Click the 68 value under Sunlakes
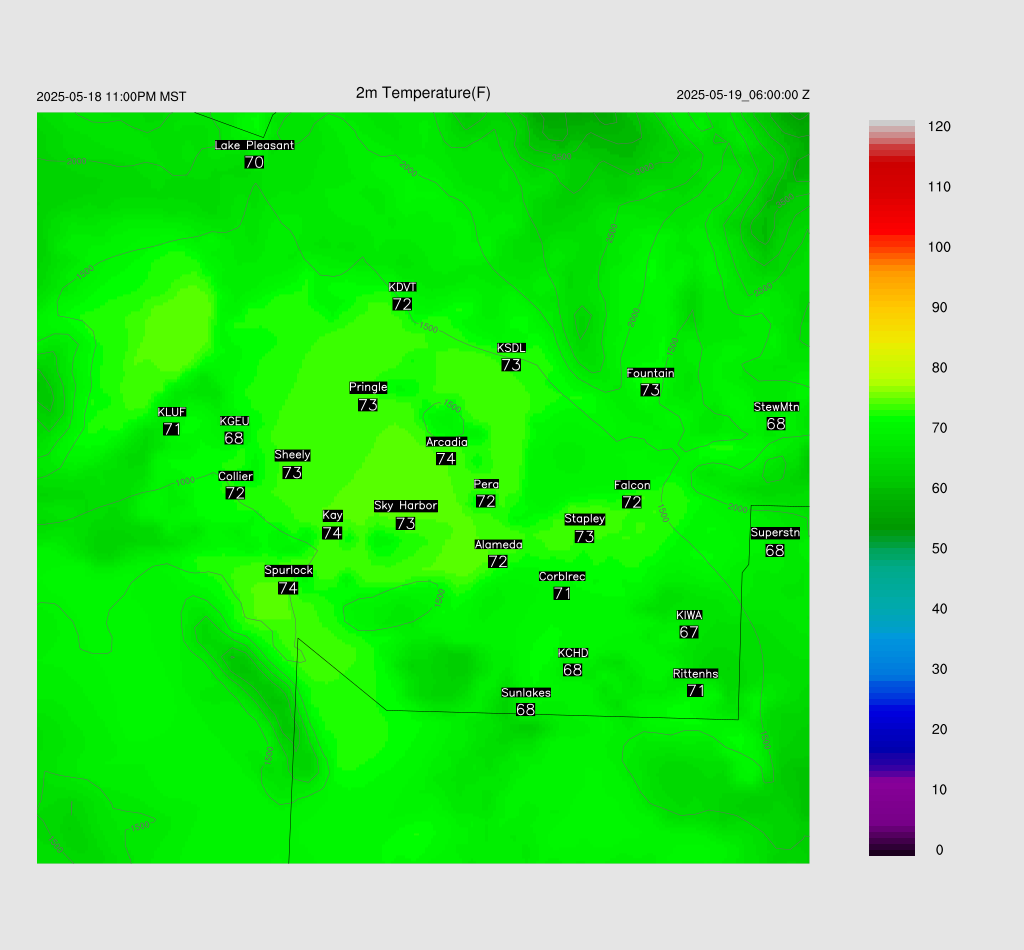The image size is (1024, 950). point(526,710)
